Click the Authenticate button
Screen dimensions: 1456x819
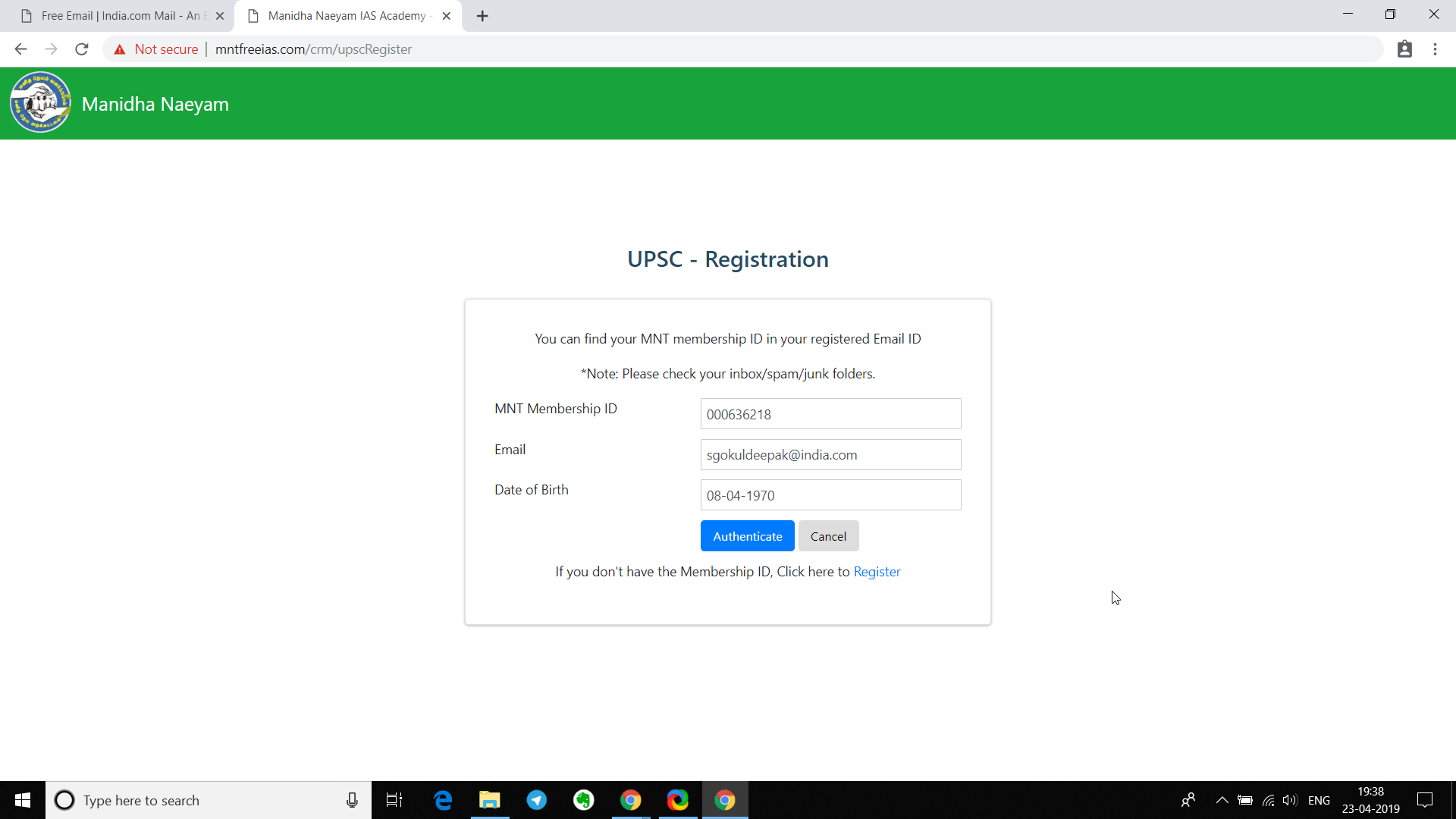747,536
